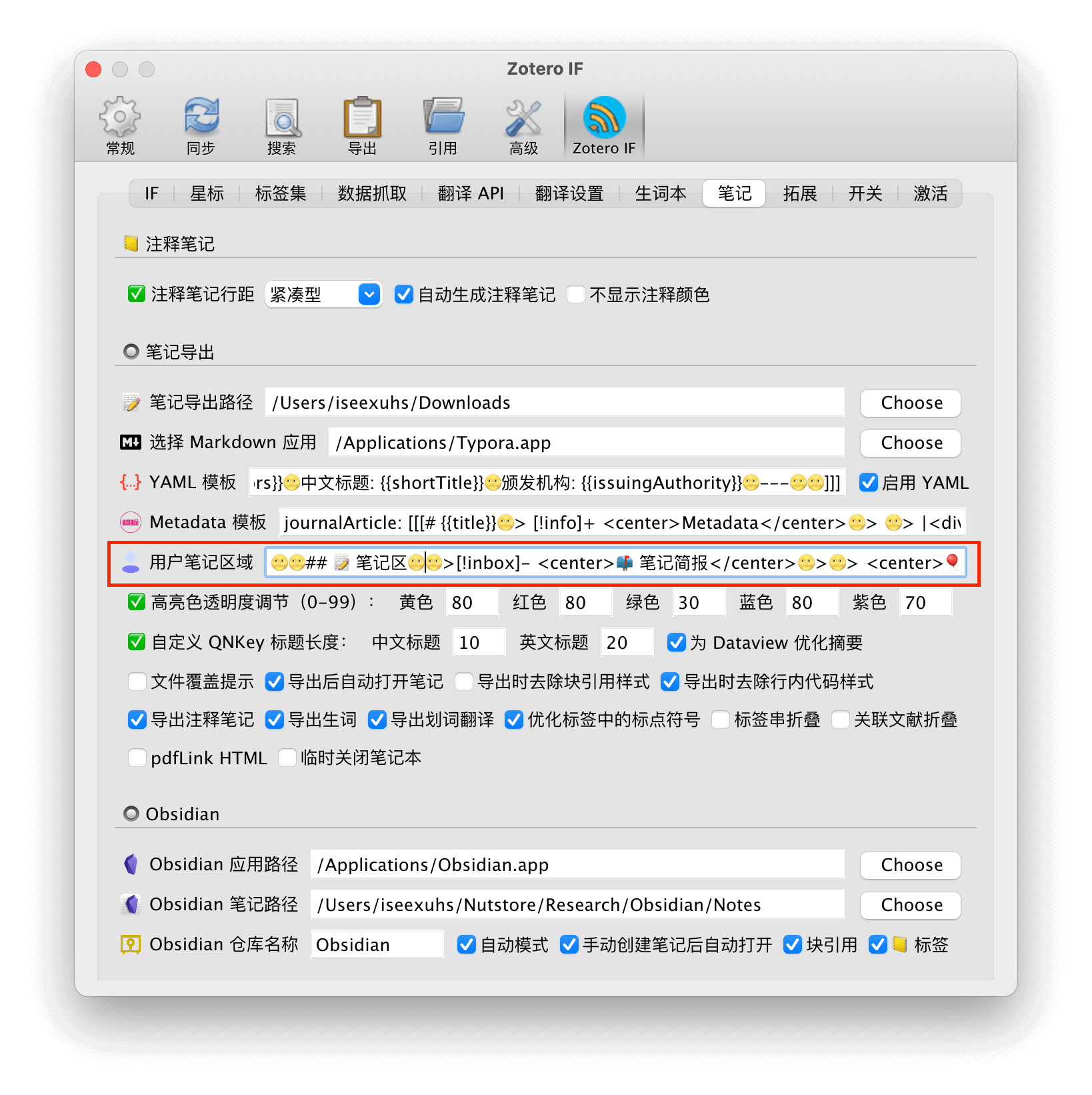This screenshot has width=1092, height=1095.
Task: Click the Markdown icon beside 选择 Markdown 应用
Action: tap(131, 442)
